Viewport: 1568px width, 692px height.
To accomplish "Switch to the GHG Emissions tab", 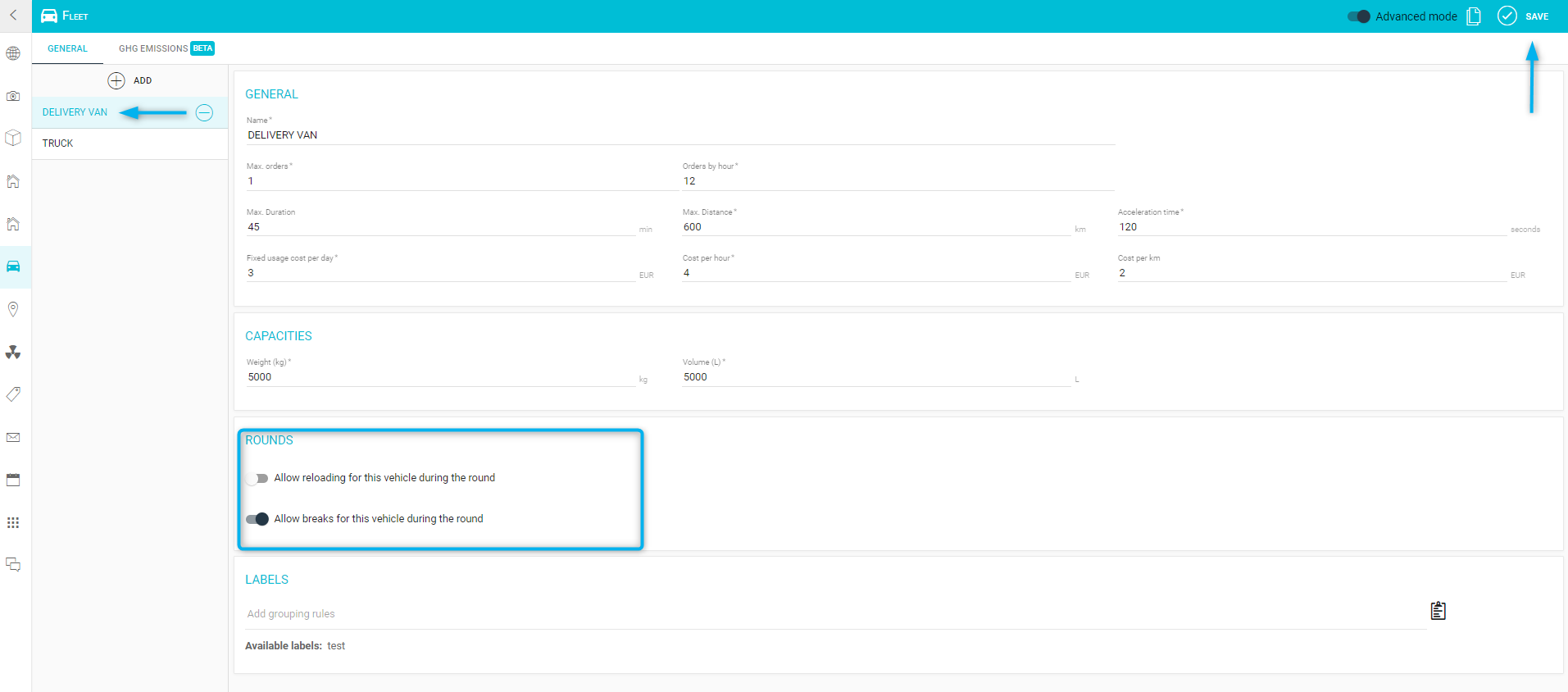I will click(166, 48).
